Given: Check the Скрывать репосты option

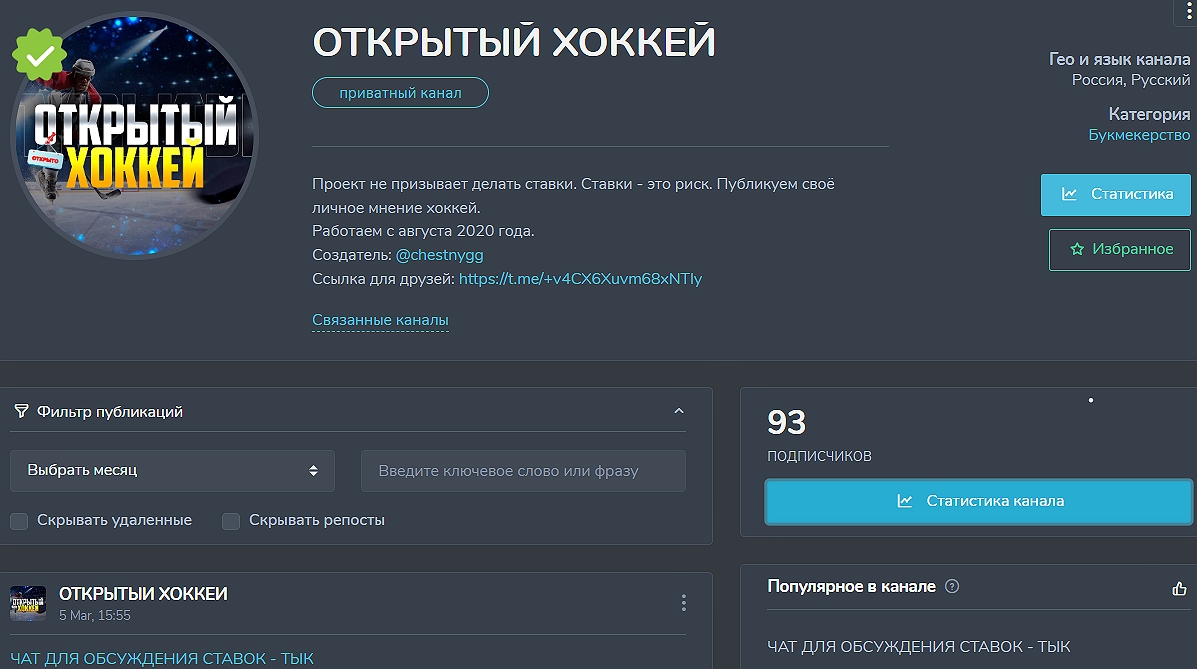Looking at the screenshot, I should [x=231, y=521].
